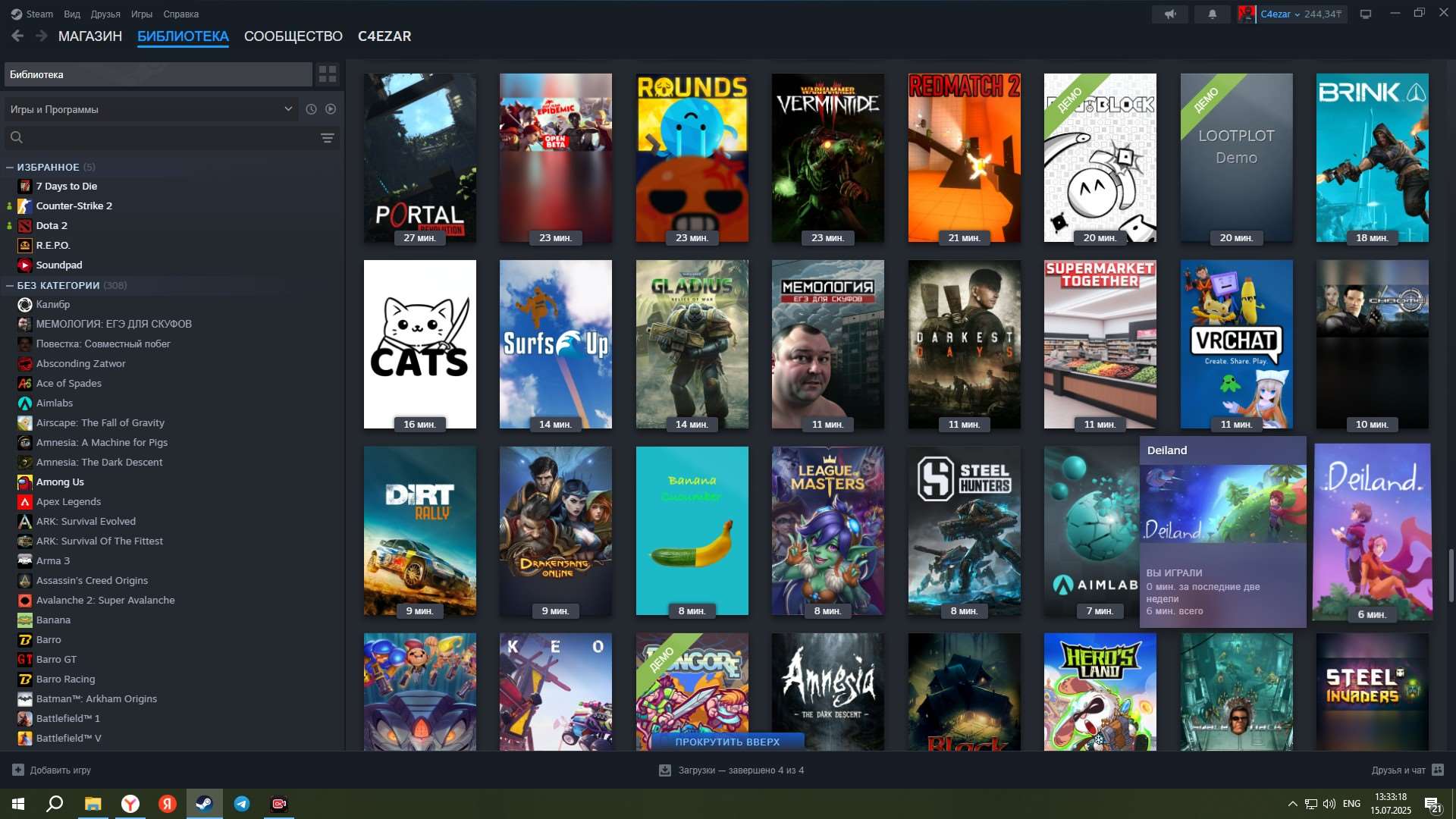This screenshot has width=1456, height=819.
Task: Open the Друзья menu
Action: pos(105,14)
